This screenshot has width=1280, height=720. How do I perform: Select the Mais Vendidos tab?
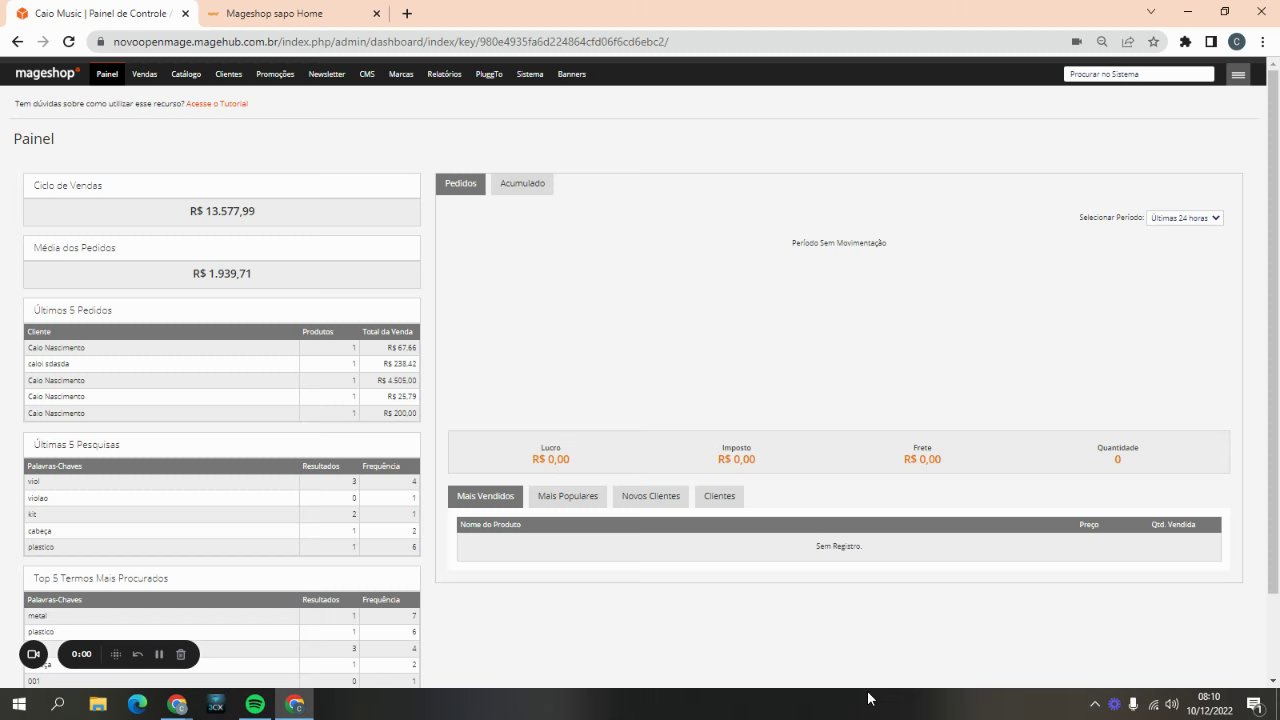pyautogui.click(x=486, y=496)
